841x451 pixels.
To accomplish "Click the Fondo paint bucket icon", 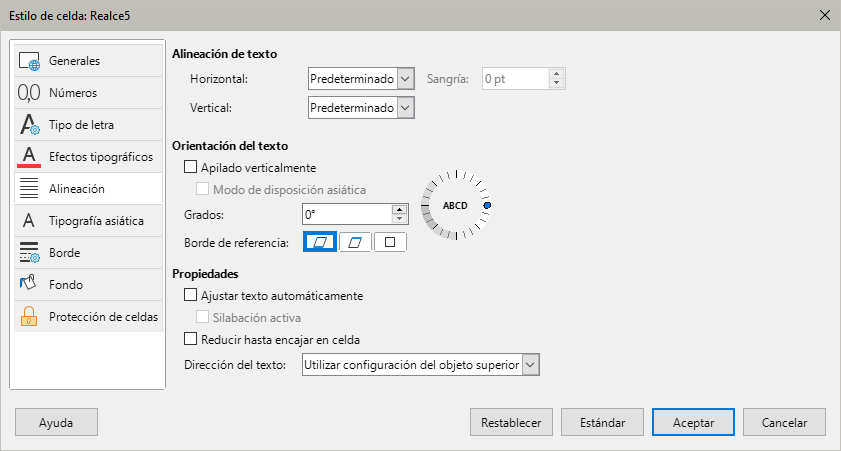I will (x=28, y=284).
